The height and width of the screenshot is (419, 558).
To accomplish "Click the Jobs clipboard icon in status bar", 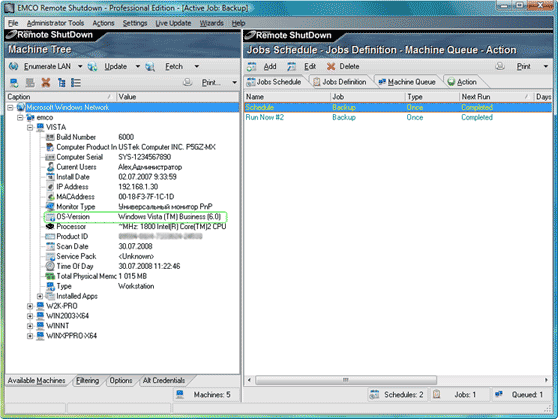I will pos(436,394).
